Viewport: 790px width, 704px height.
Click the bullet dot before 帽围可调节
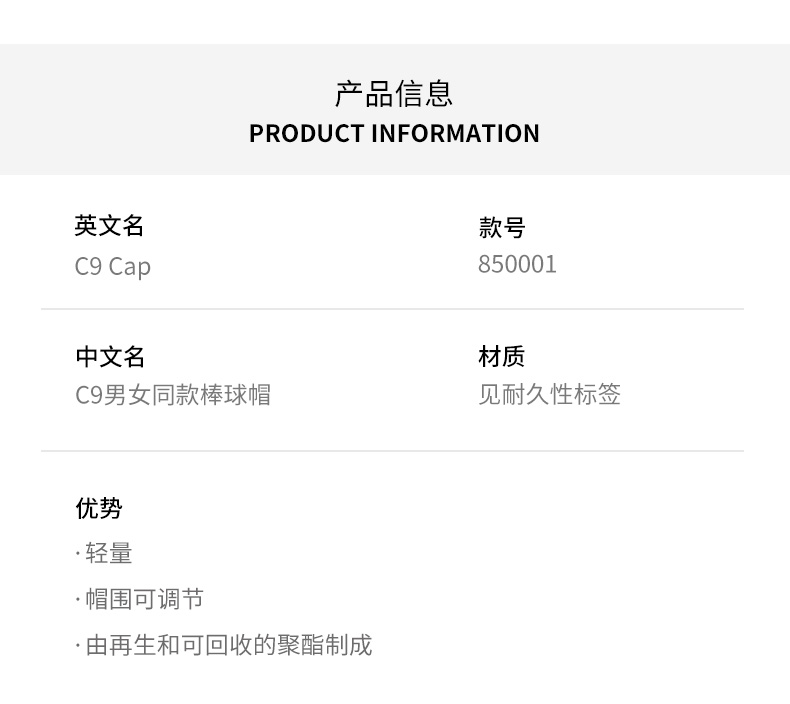coord(78,600)
